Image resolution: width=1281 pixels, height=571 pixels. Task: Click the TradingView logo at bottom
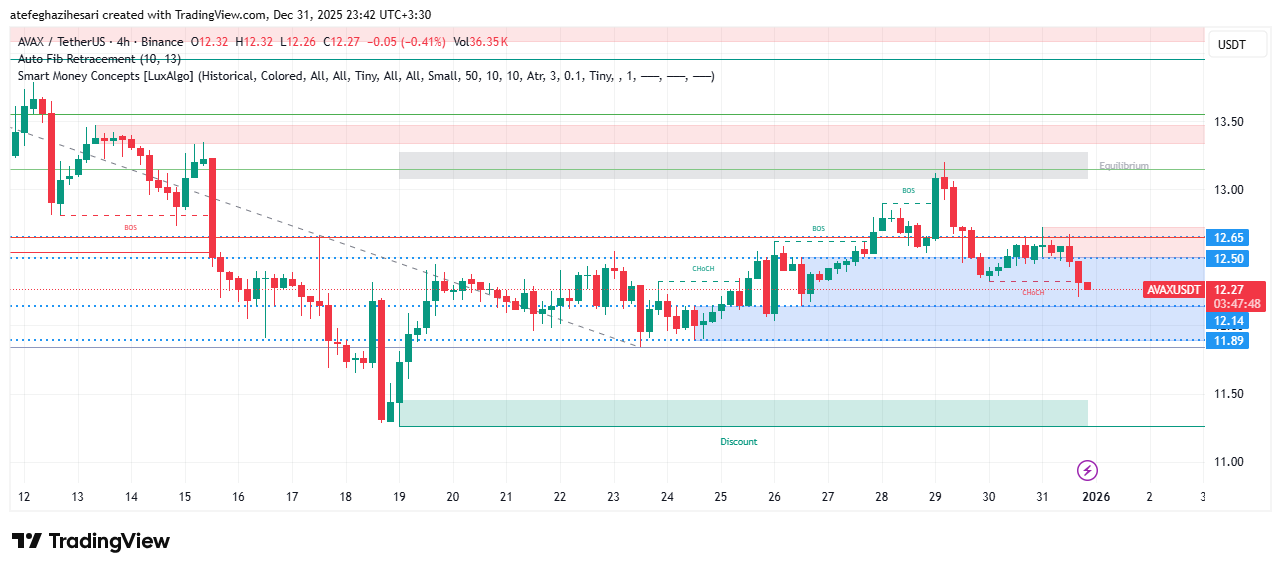[x=91, y=541]
